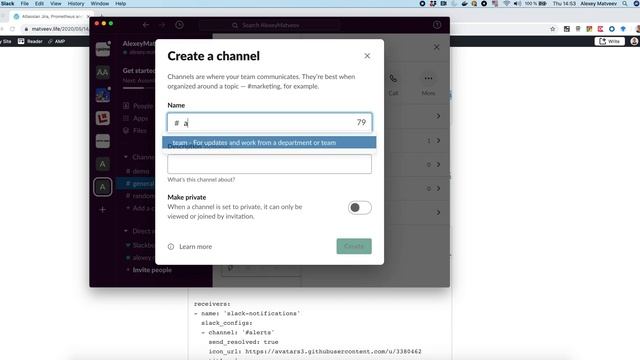This screenshot has width=640, height=360.
Task: Open the Slack menu in menu bar
Action: pos(7,4)
